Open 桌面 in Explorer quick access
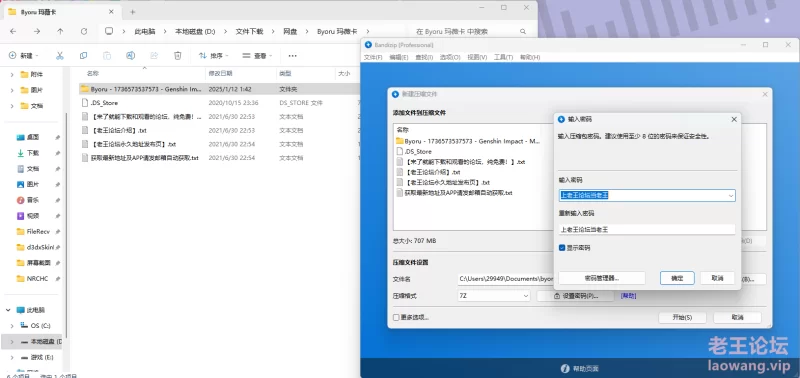800x378 pixels. tap(34, 137)
